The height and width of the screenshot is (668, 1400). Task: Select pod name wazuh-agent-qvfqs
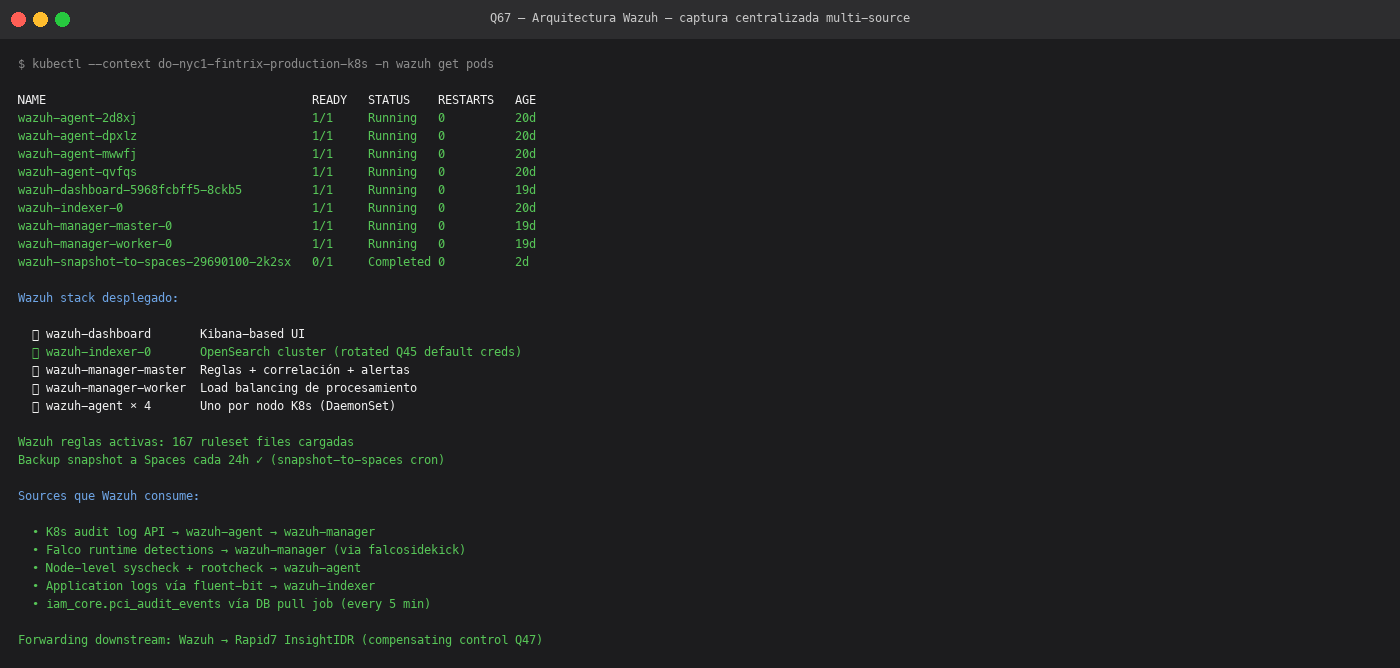pyautogui.click(x=77, y=172)
